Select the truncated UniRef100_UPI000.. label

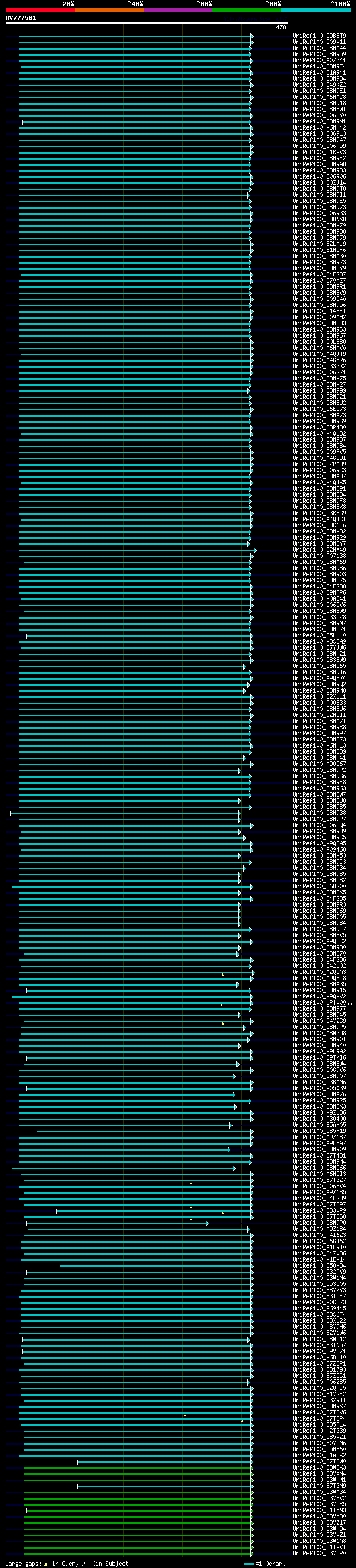[x=323, y=1002]
